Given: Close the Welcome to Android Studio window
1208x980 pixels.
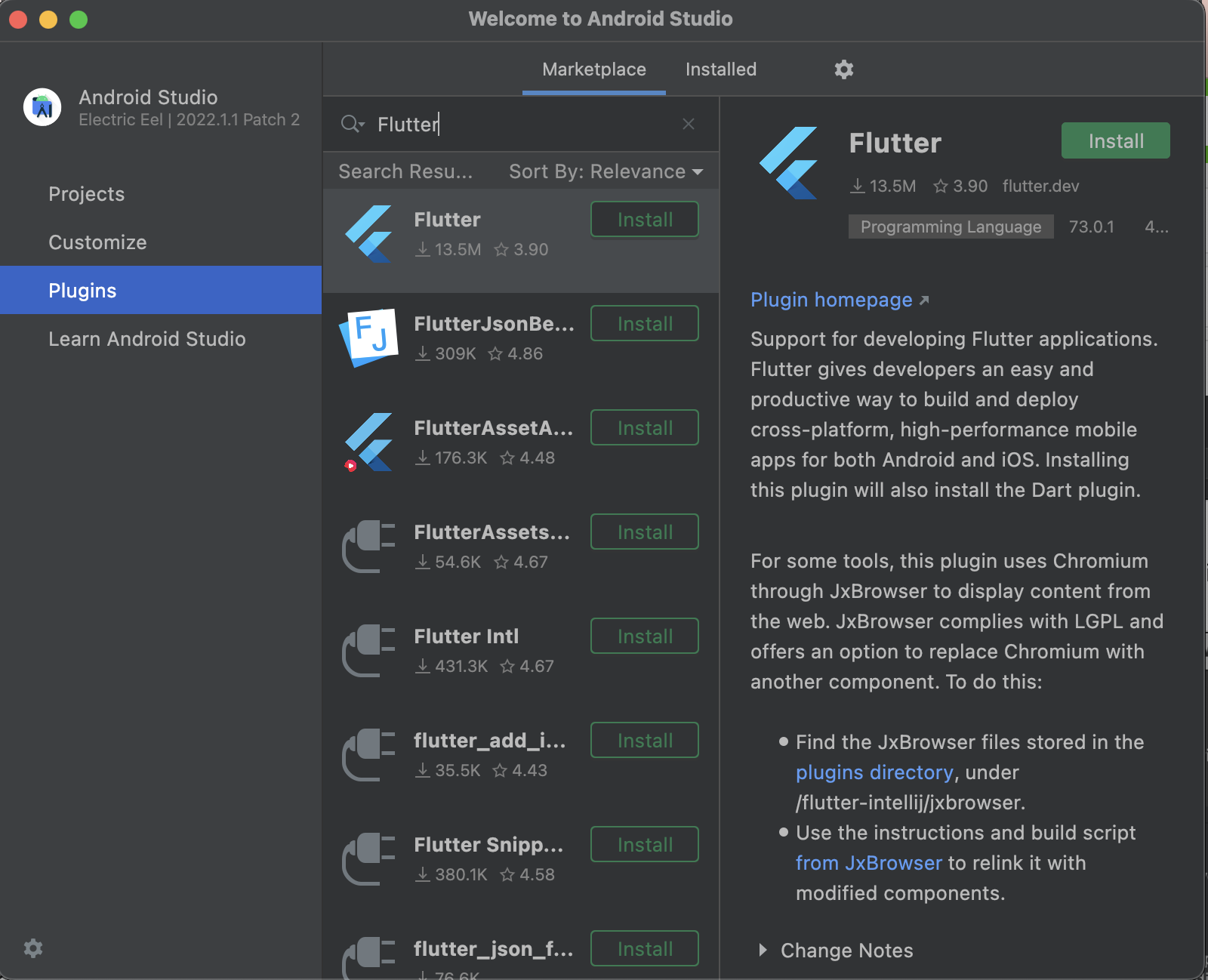Looking at the screenshot, I should pyautogui.click(x=18, y=19).
